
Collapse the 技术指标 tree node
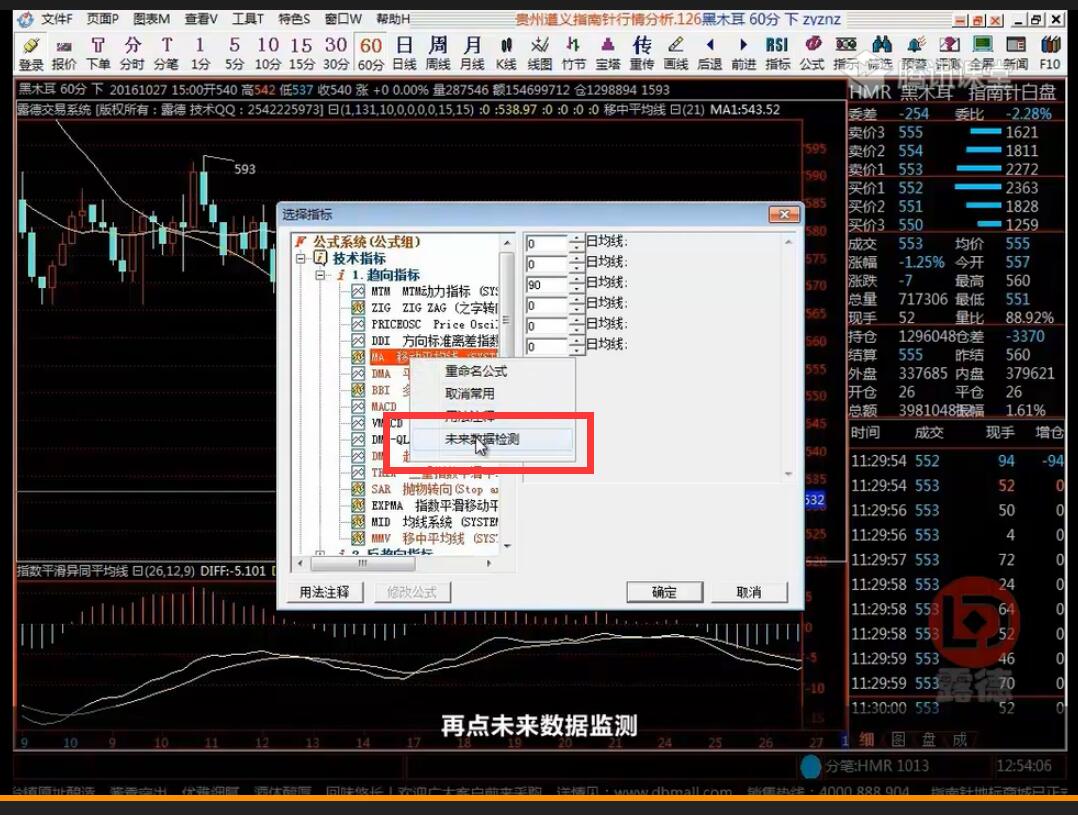pyautogui.click(x=301, y=259)
